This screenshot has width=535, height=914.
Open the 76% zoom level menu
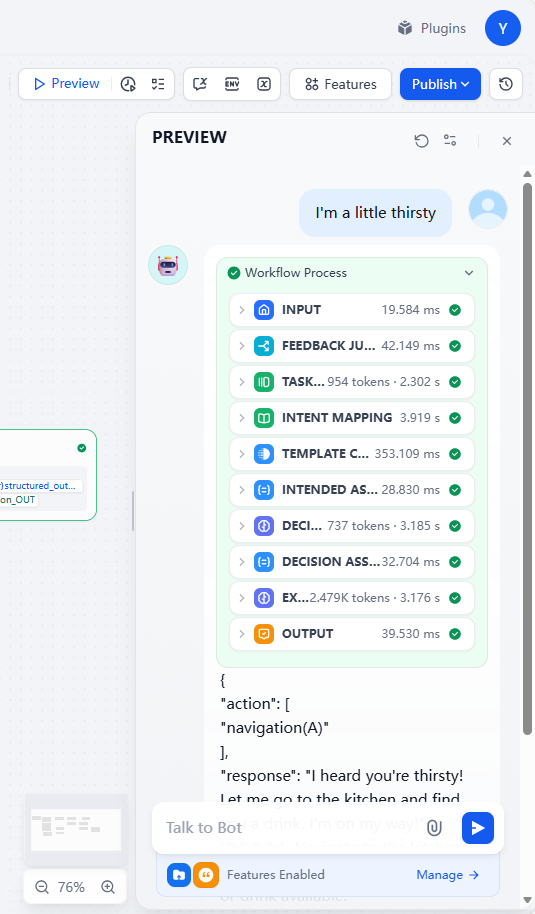coord(72,887)
